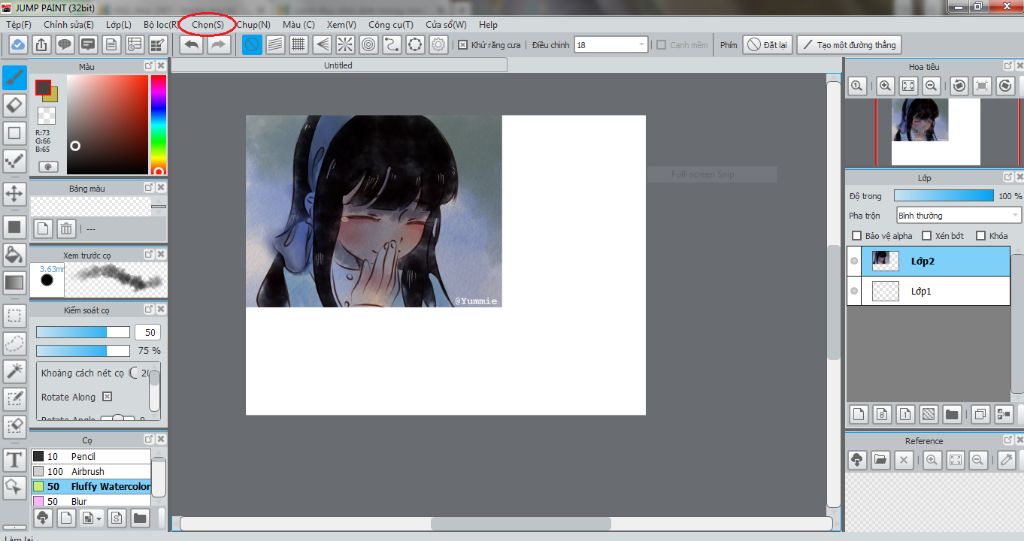Select the Move tool
The image size is (1024, 541).
point(14,193)
